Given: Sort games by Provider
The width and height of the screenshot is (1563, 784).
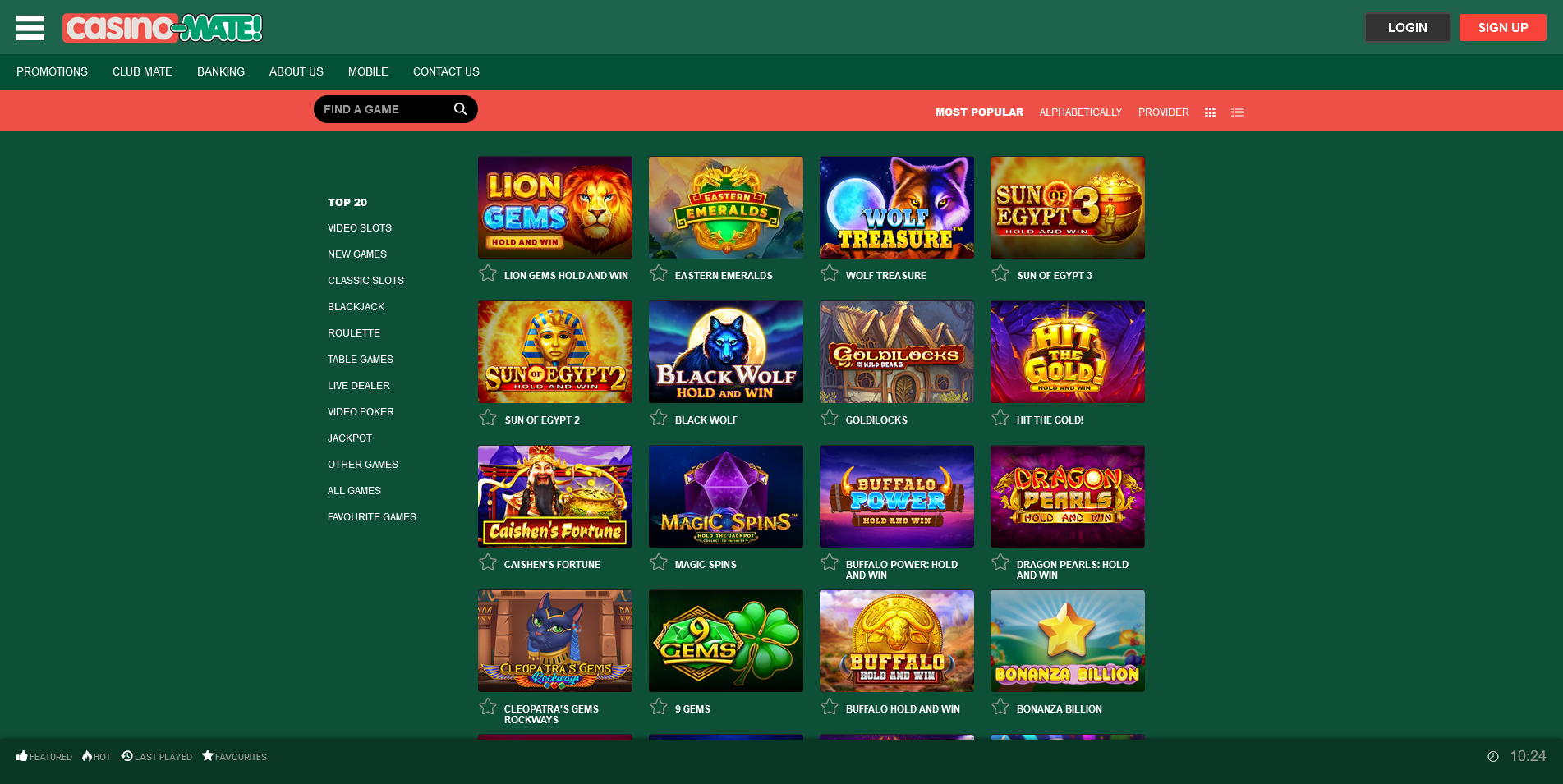Looking at the screenshot, I should (x=1163, y=112).
